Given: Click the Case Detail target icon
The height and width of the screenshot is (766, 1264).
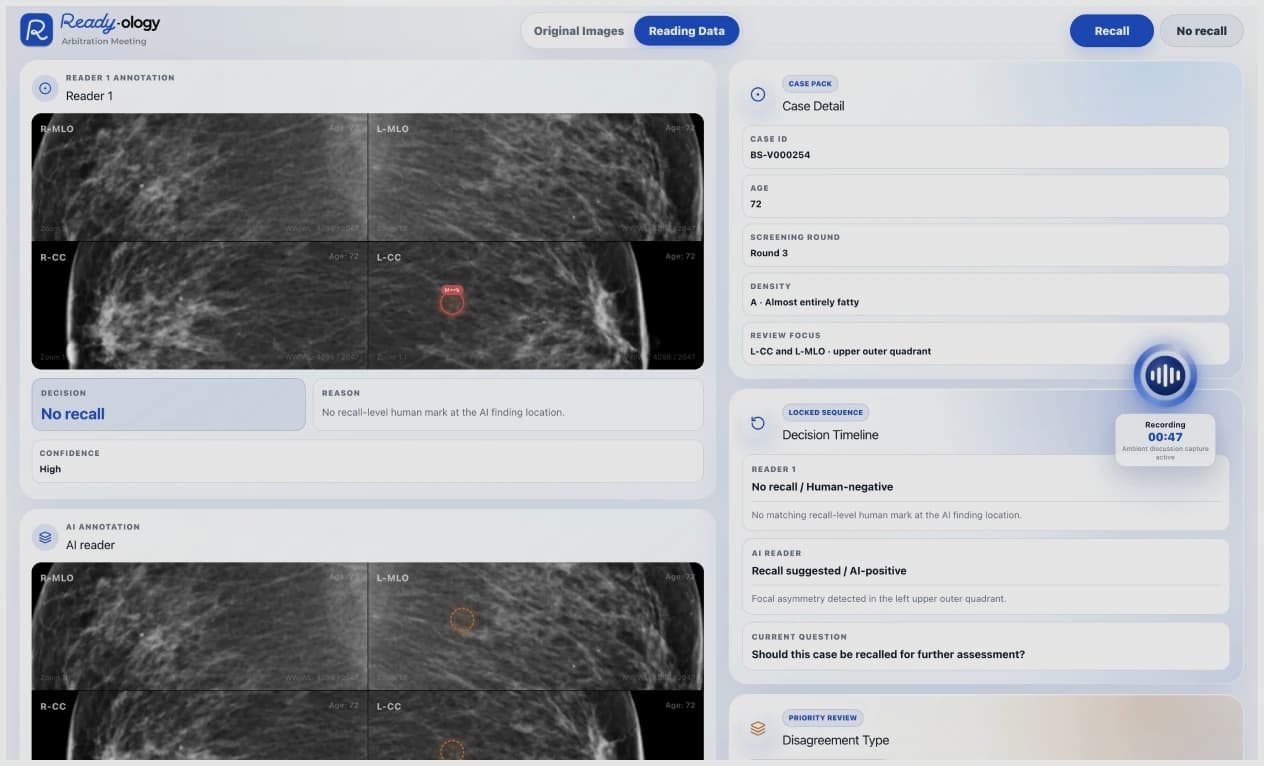Looking at the screenshot, I should pyautogui.click(x=758, y=94).
